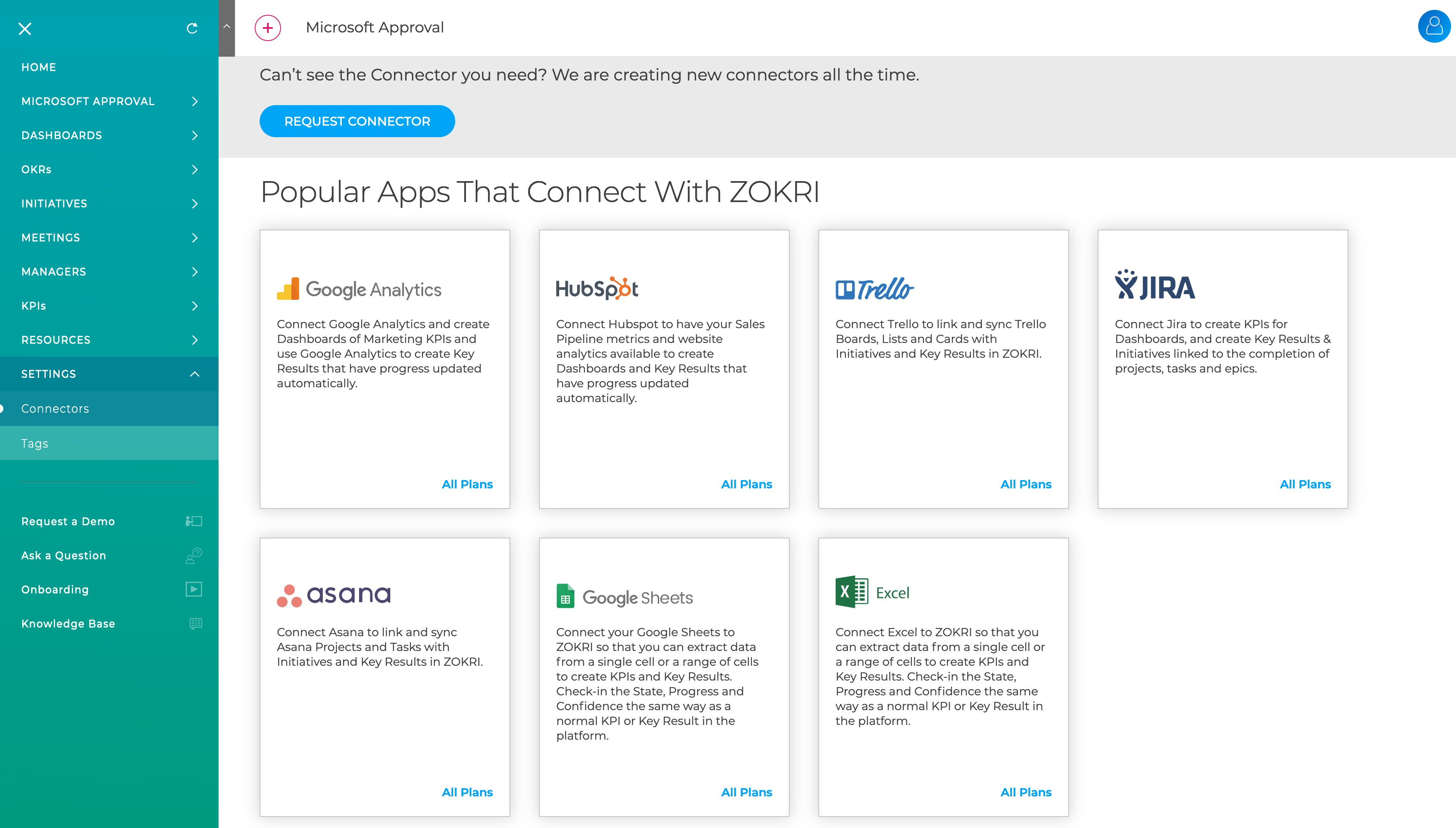Click the JIRA logo
This screenshot has width=1456, height=828.
click(1155, 284)
